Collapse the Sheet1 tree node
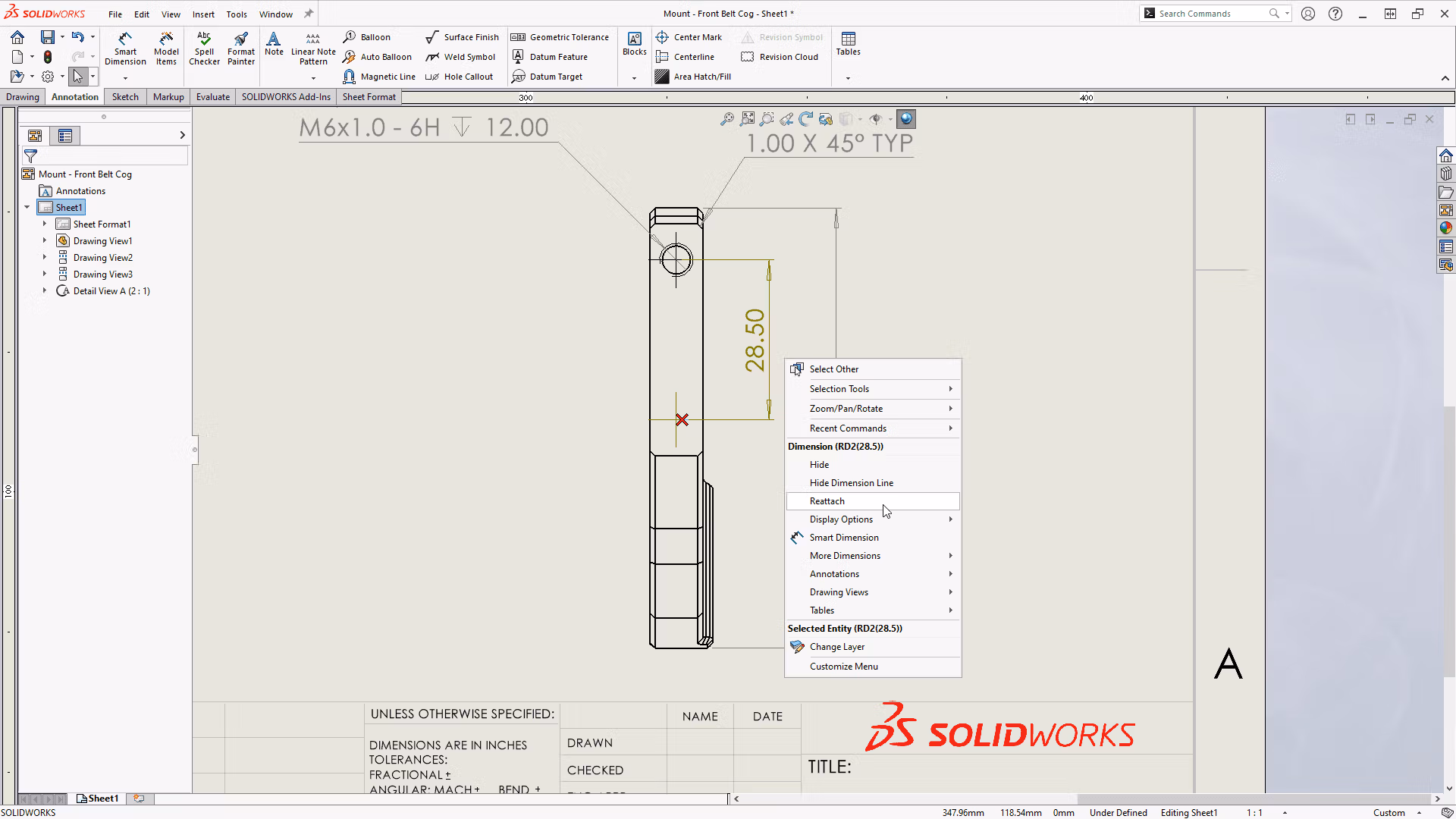 point(27,208)
